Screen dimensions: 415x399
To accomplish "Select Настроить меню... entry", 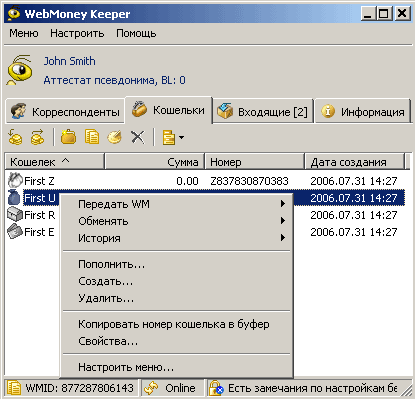I will click(177, 367).
